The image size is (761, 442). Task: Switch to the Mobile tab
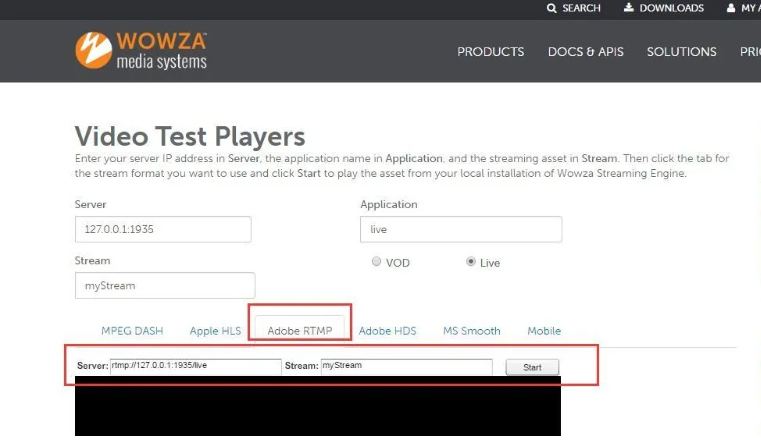click(x=544, y=331)
